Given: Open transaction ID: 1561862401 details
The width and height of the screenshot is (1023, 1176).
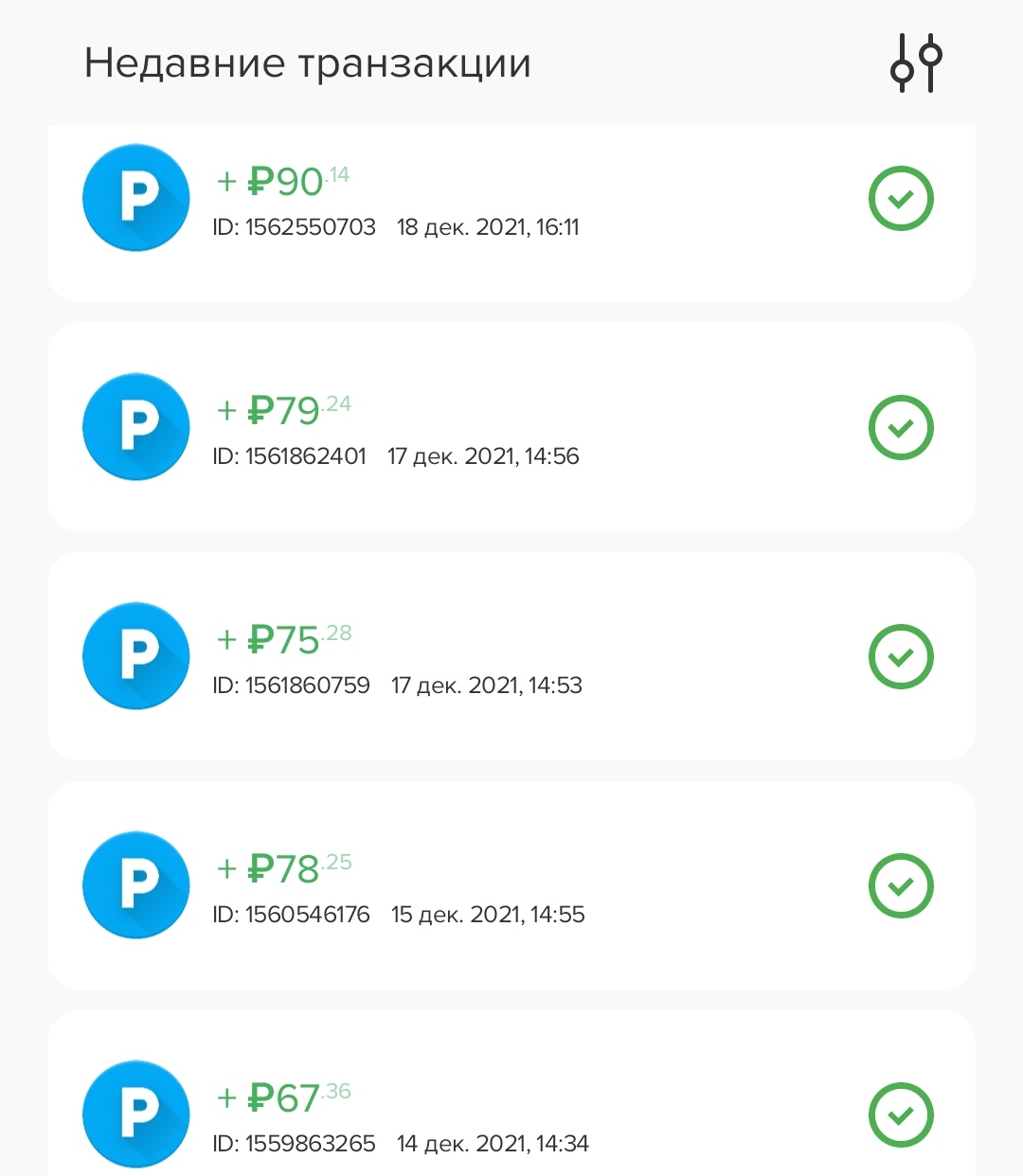Looking at the screenshot, I should (290, 456).
